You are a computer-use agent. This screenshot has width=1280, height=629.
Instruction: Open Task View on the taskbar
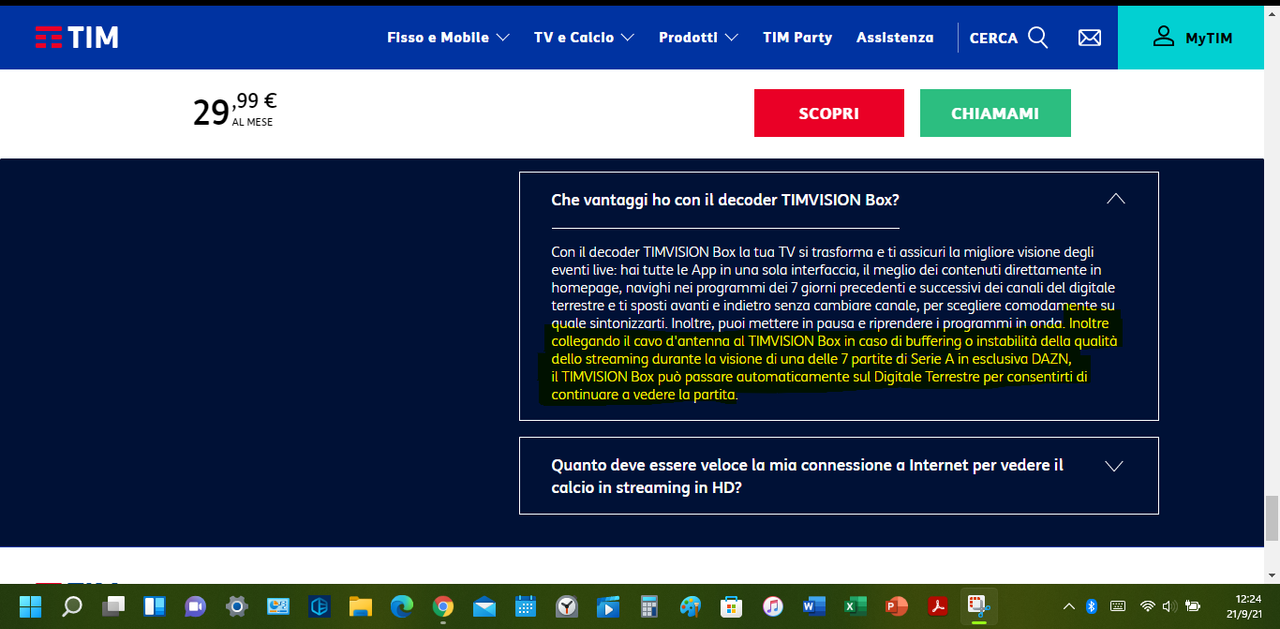click(113, 606)
